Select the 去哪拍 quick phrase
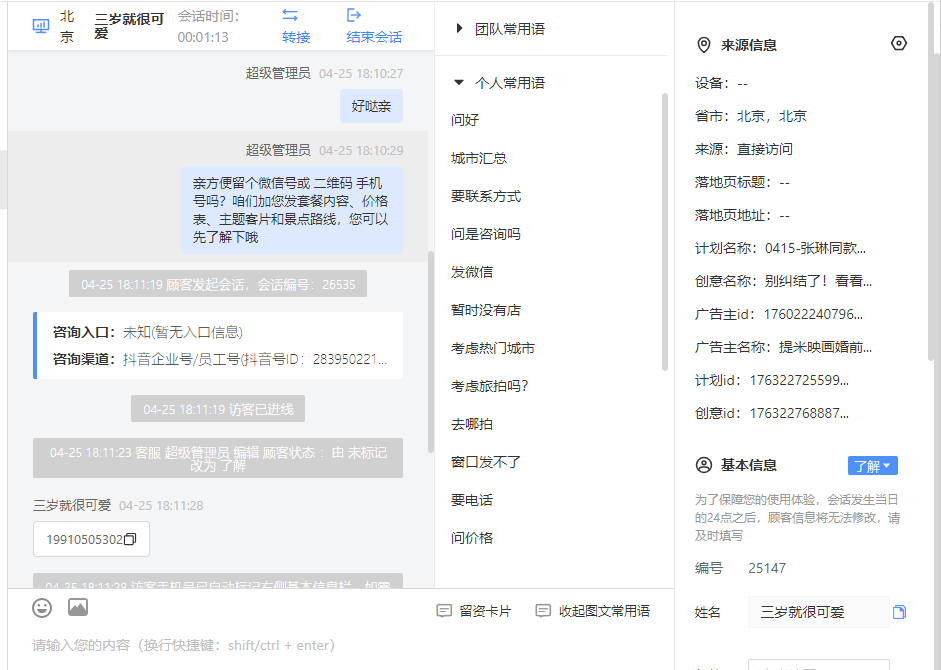The image size is (941, 670). pyautogui.click(x=472, y=424)
